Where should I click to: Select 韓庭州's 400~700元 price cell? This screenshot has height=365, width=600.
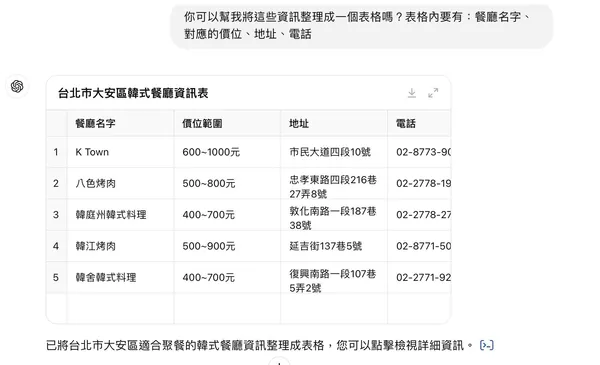click(x=227, y=215)
